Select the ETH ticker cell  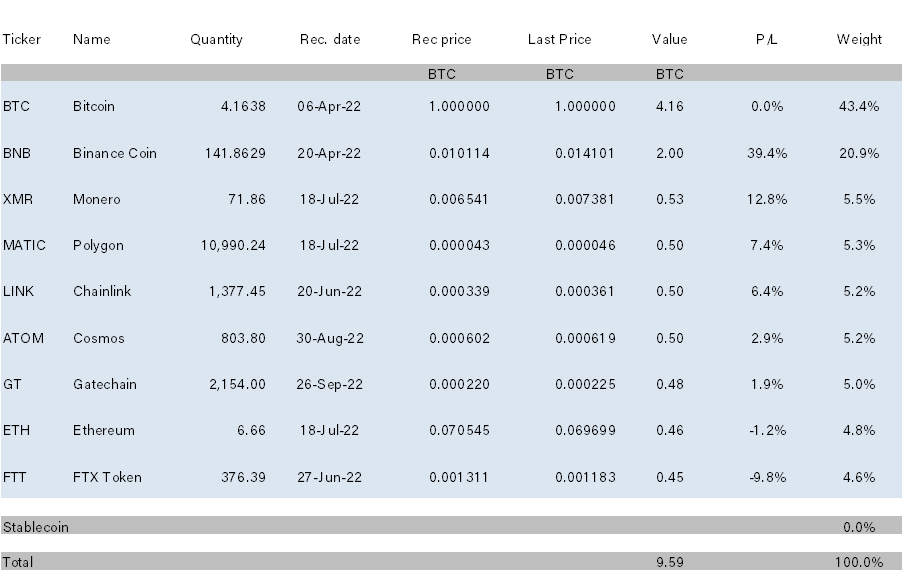coord(16,430)
